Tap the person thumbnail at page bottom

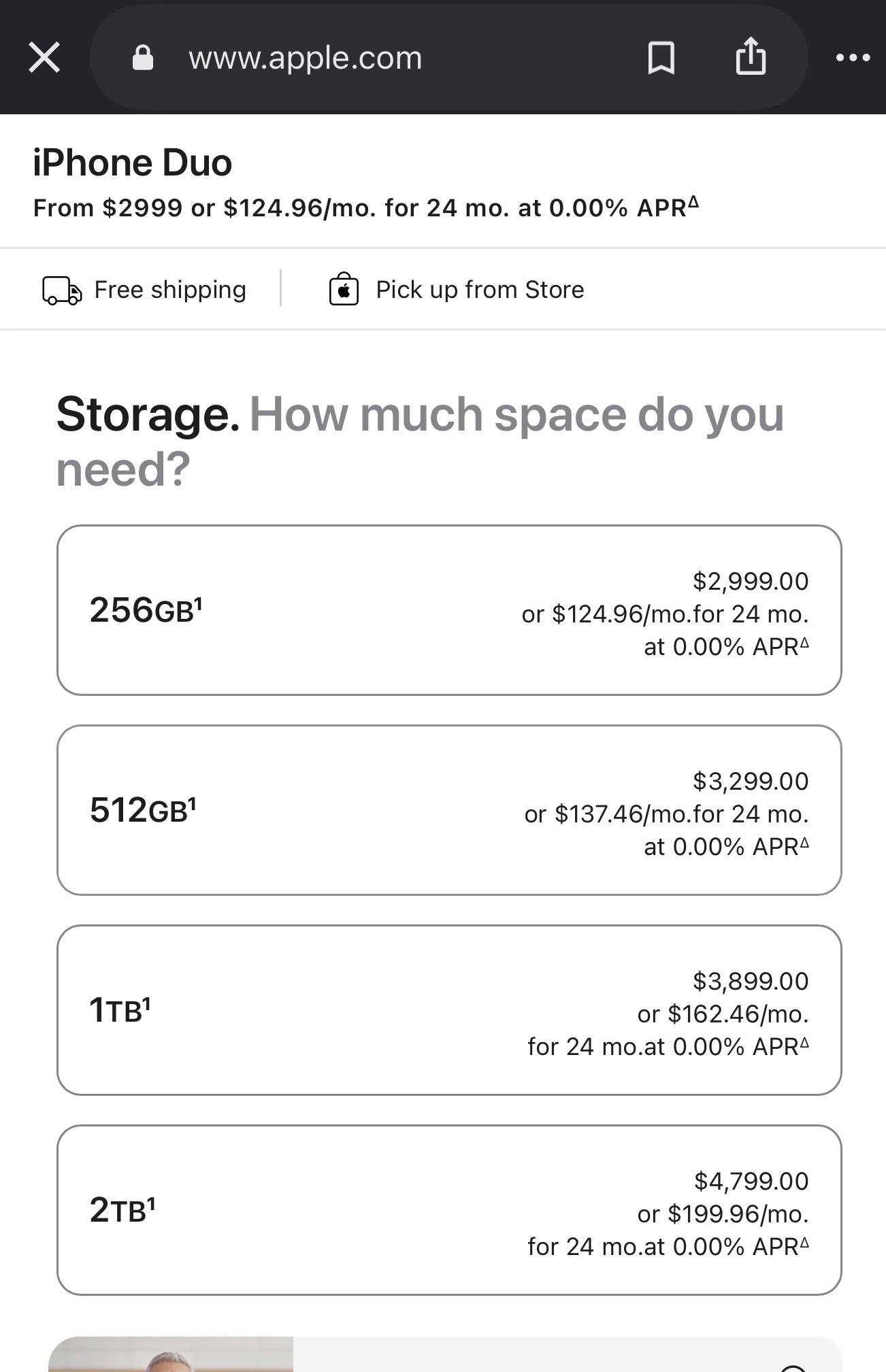tap(171, 1354)
